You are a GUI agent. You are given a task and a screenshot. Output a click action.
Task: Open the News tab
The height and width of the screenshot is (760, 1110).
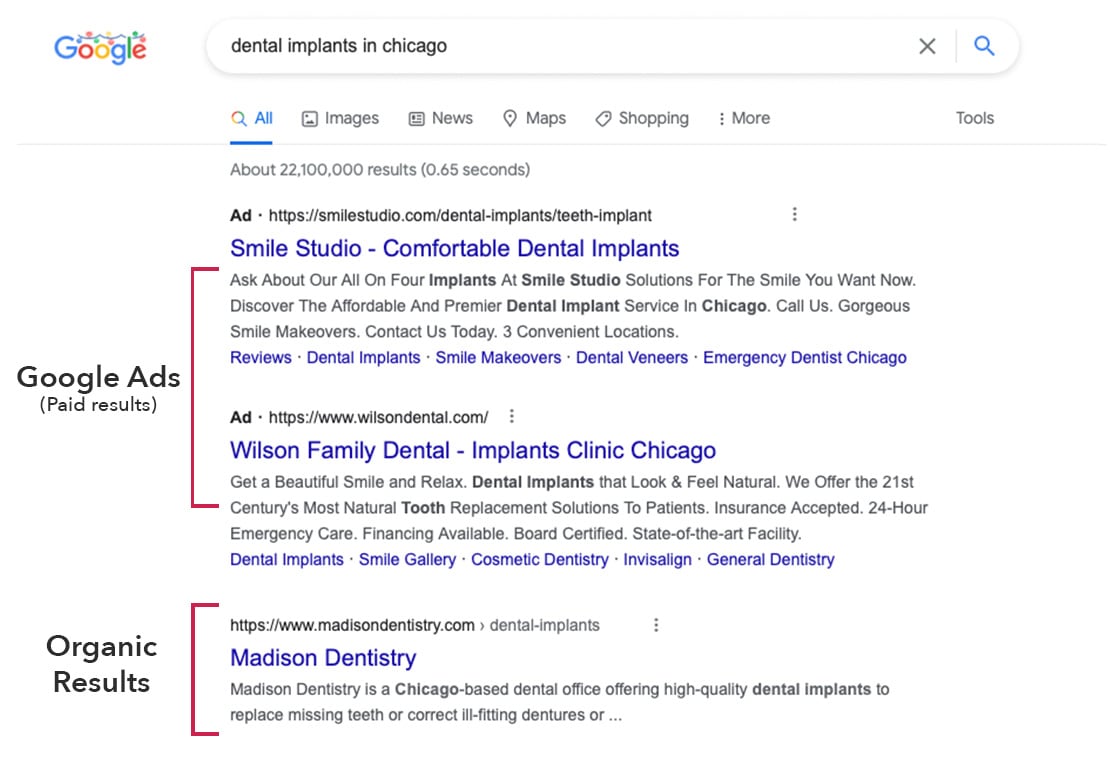pos(441,119)
